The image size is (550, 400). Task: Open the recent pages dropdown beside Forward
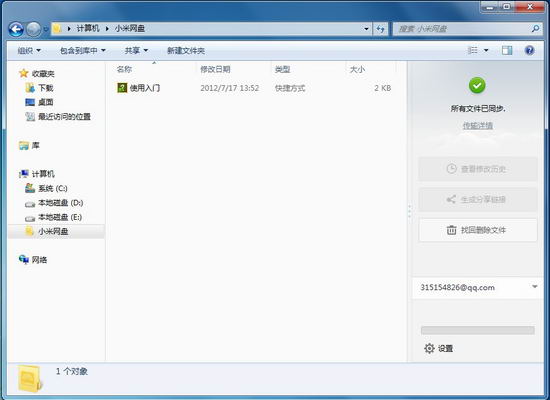tap(46, 29)
